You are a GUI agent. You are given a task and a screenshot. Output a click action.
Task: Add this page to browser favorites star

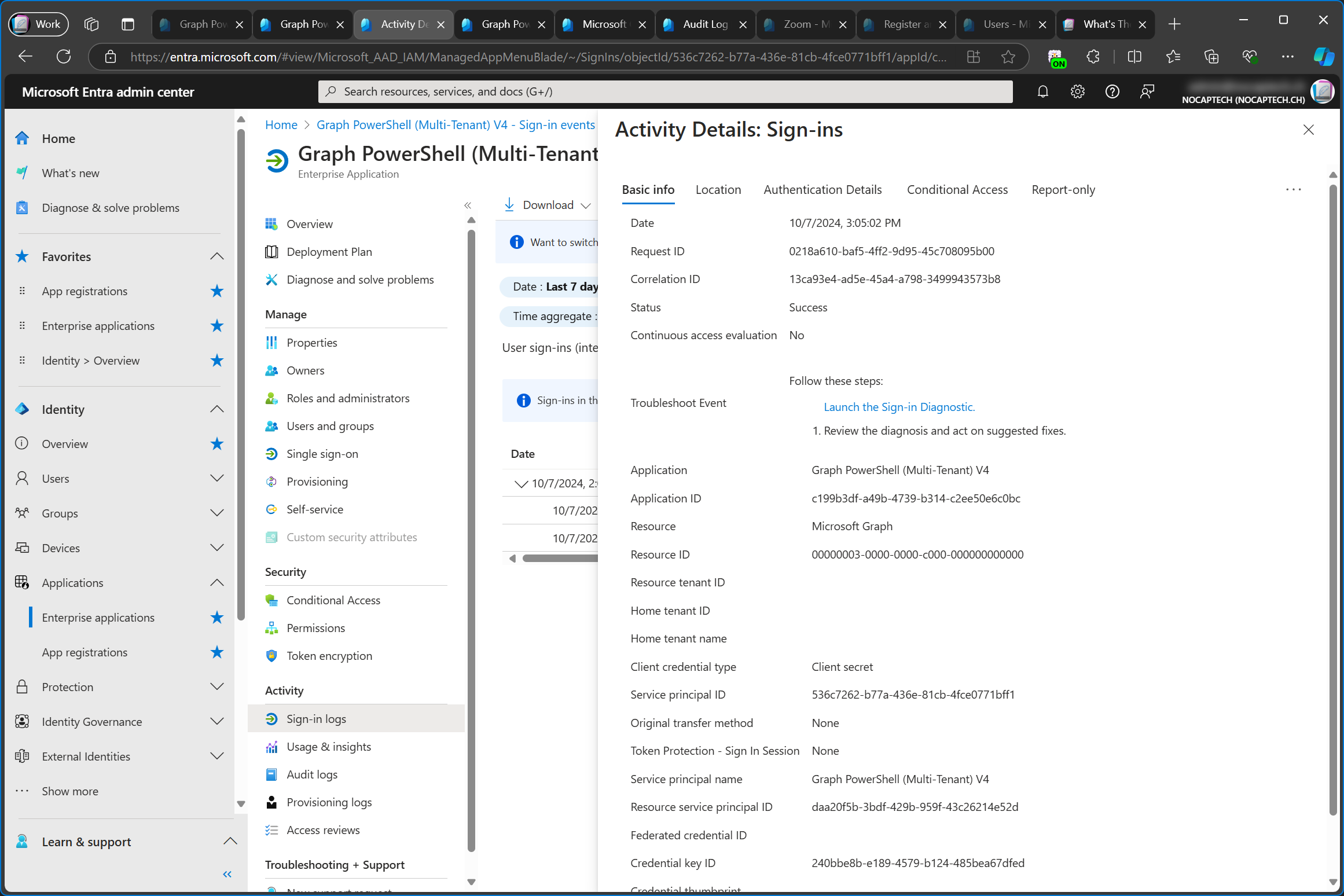tap(1008, 57)
